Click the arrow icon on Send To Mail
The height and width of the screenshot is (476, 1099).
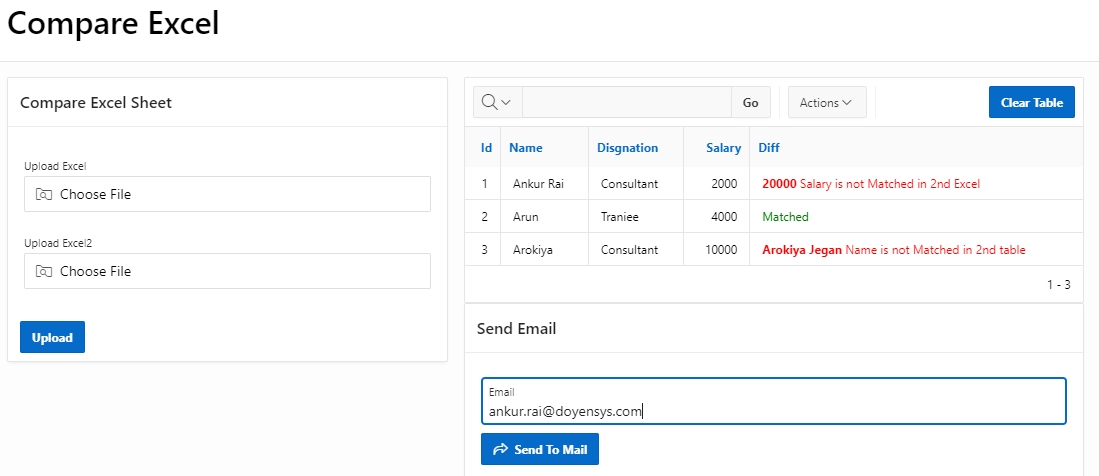click(x=501, y=450)
